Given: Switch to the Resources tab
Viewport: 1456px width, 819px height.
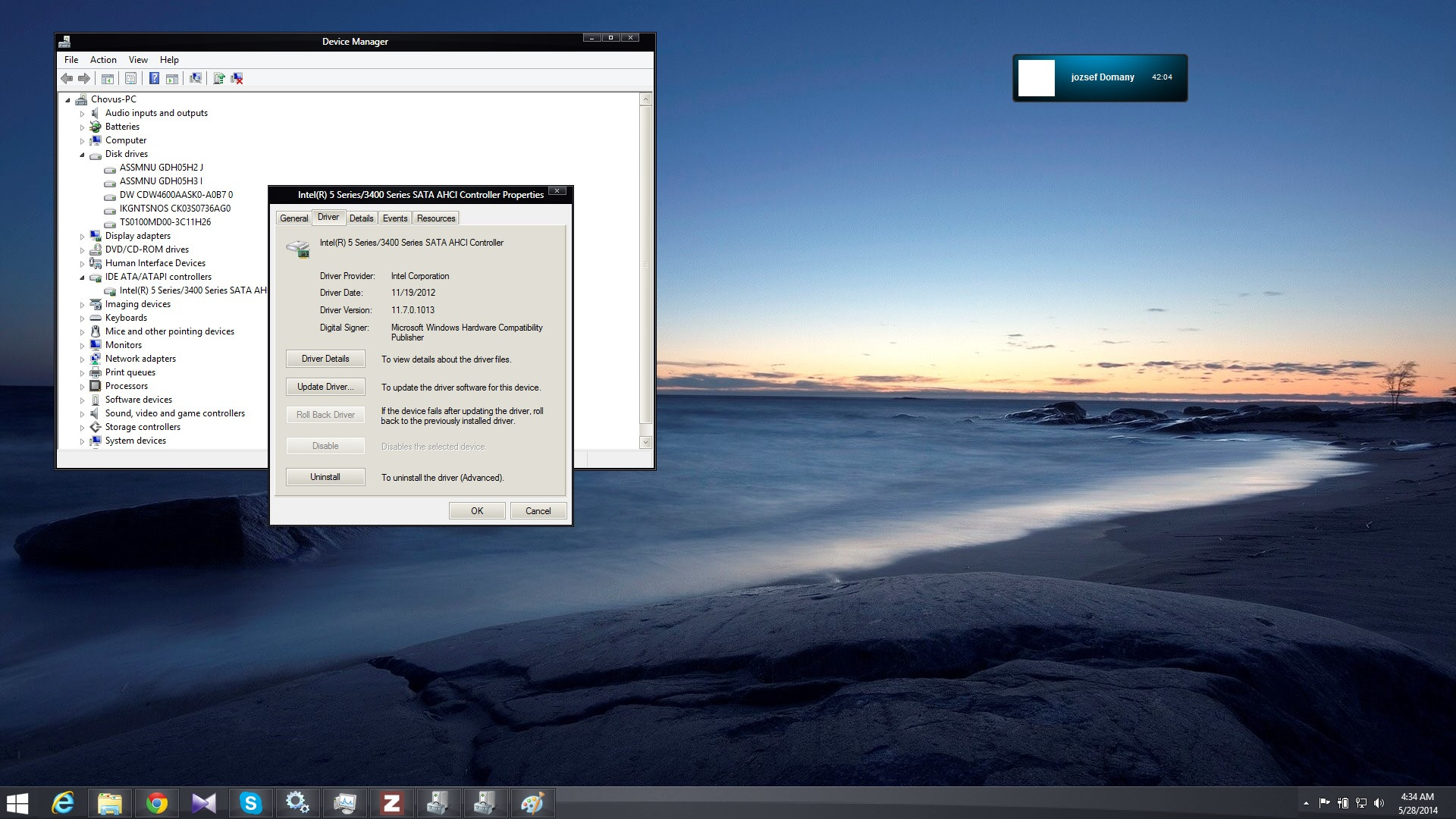Looking at the screenshot, I should click(436, 218).
